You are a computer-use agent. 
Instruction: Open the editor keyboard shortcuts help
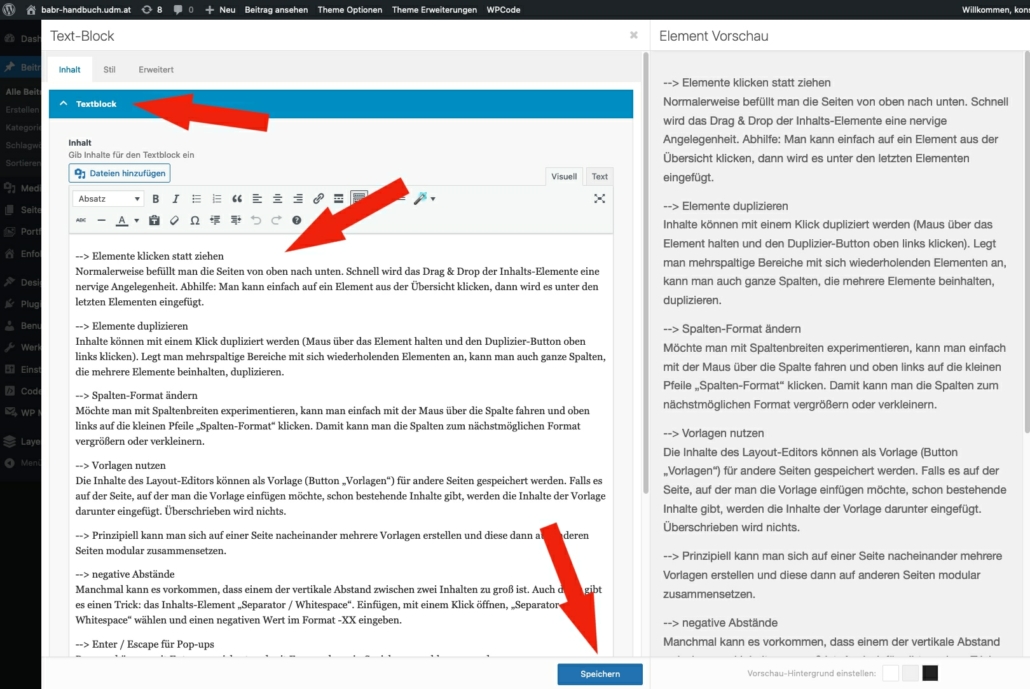(x=296, y=220)
